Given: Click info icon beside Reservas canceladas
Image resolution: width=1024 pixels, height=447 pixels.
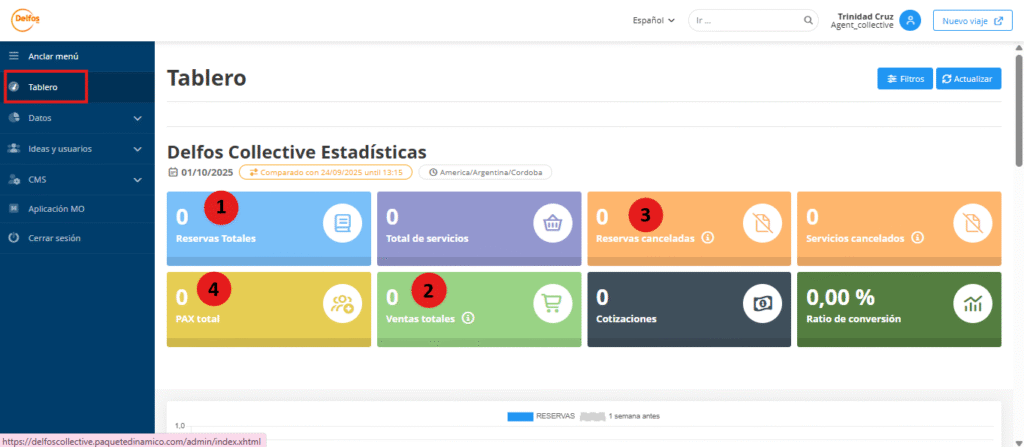Looking at the screenshot, I should pos(707,238).
